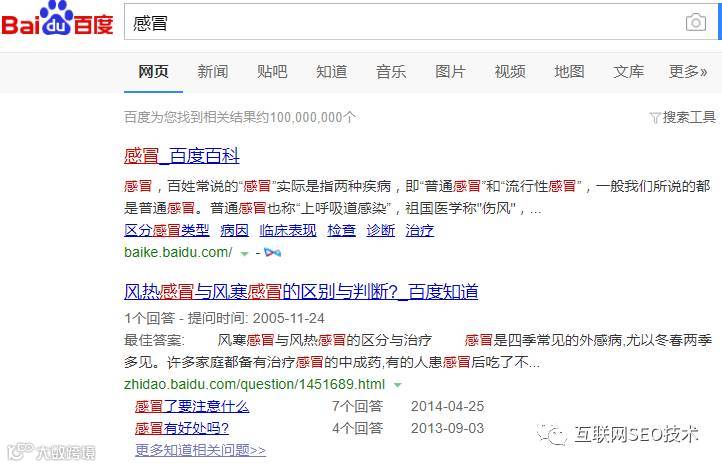Open camera image search icon

(695, 22)
